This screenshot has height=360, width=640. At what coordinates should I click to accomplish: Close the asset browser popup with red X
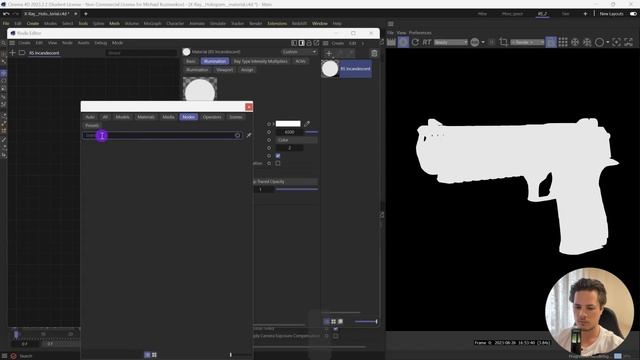coord(249,107)
